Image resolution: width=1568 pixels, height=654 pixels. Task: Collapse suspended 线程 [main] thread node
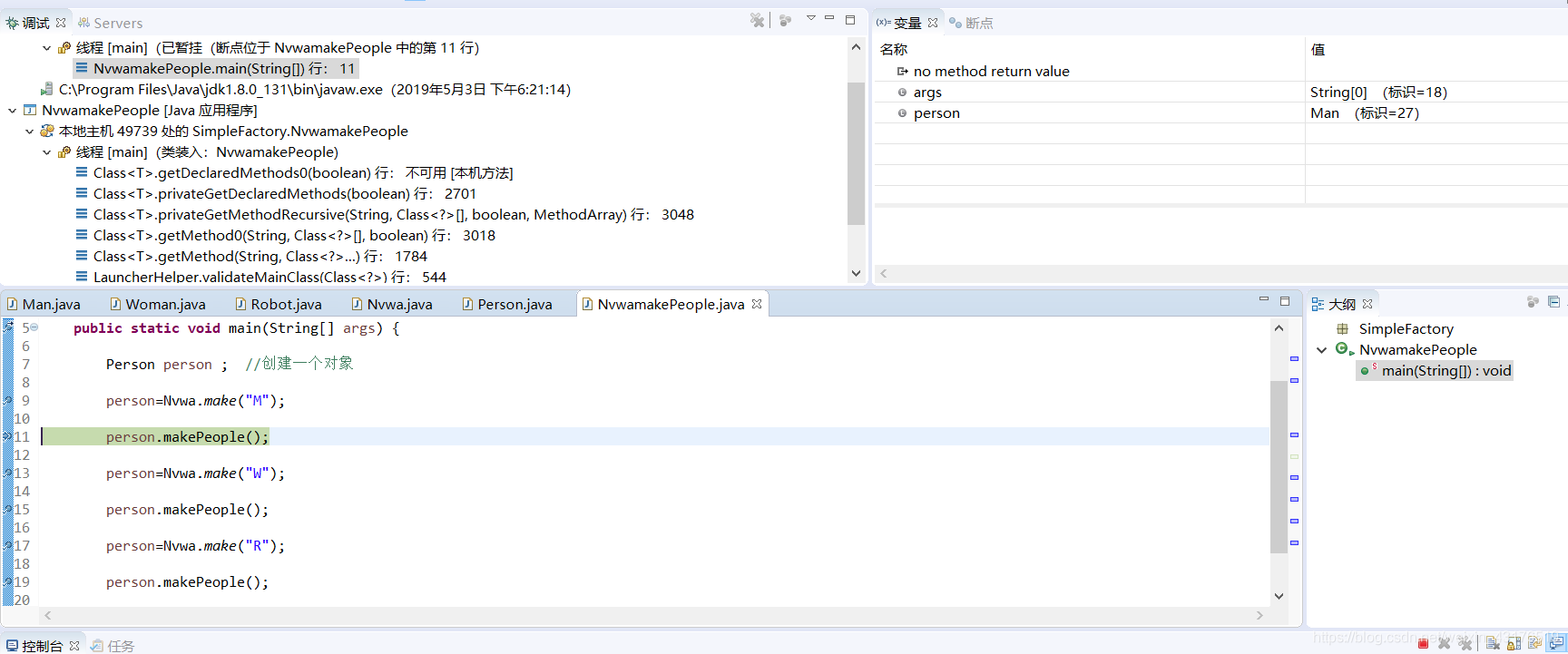[x=46, y=48]
